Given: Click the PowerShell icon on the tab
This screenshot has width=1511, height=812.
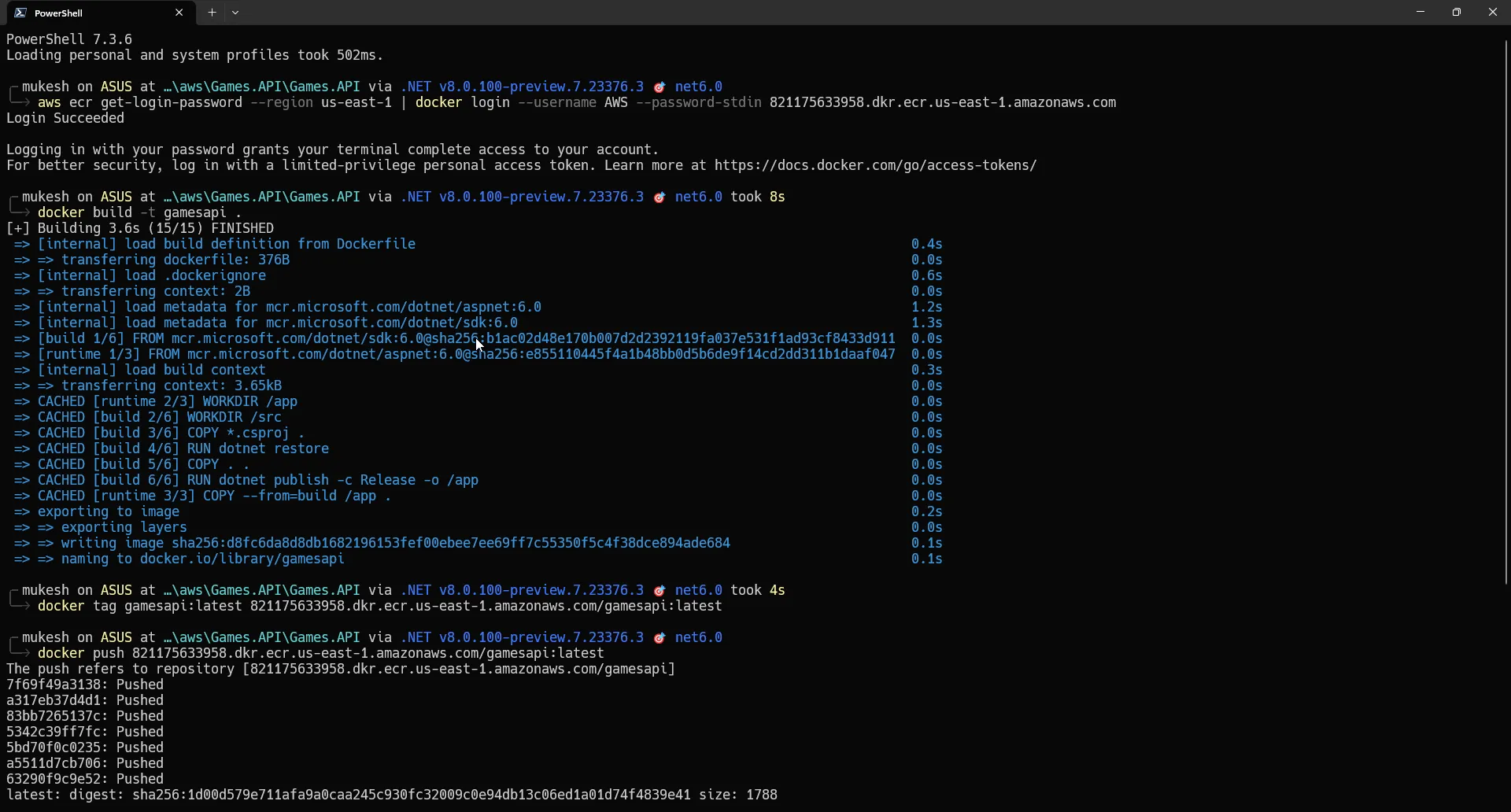Looking at the screenshot, I should click(20, 13).
